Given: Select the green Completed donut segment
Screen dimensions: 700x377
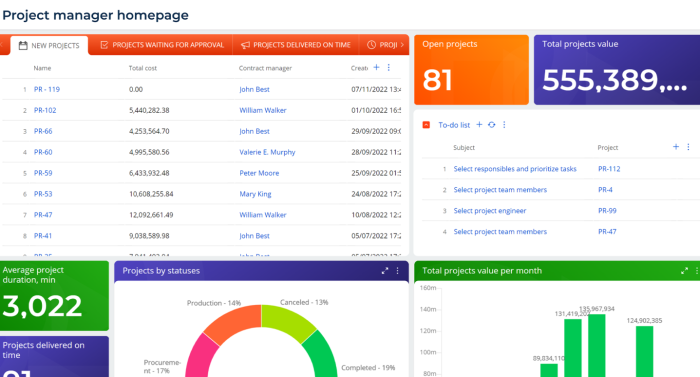Looking at the screenshot, I should tap(322, 355).
